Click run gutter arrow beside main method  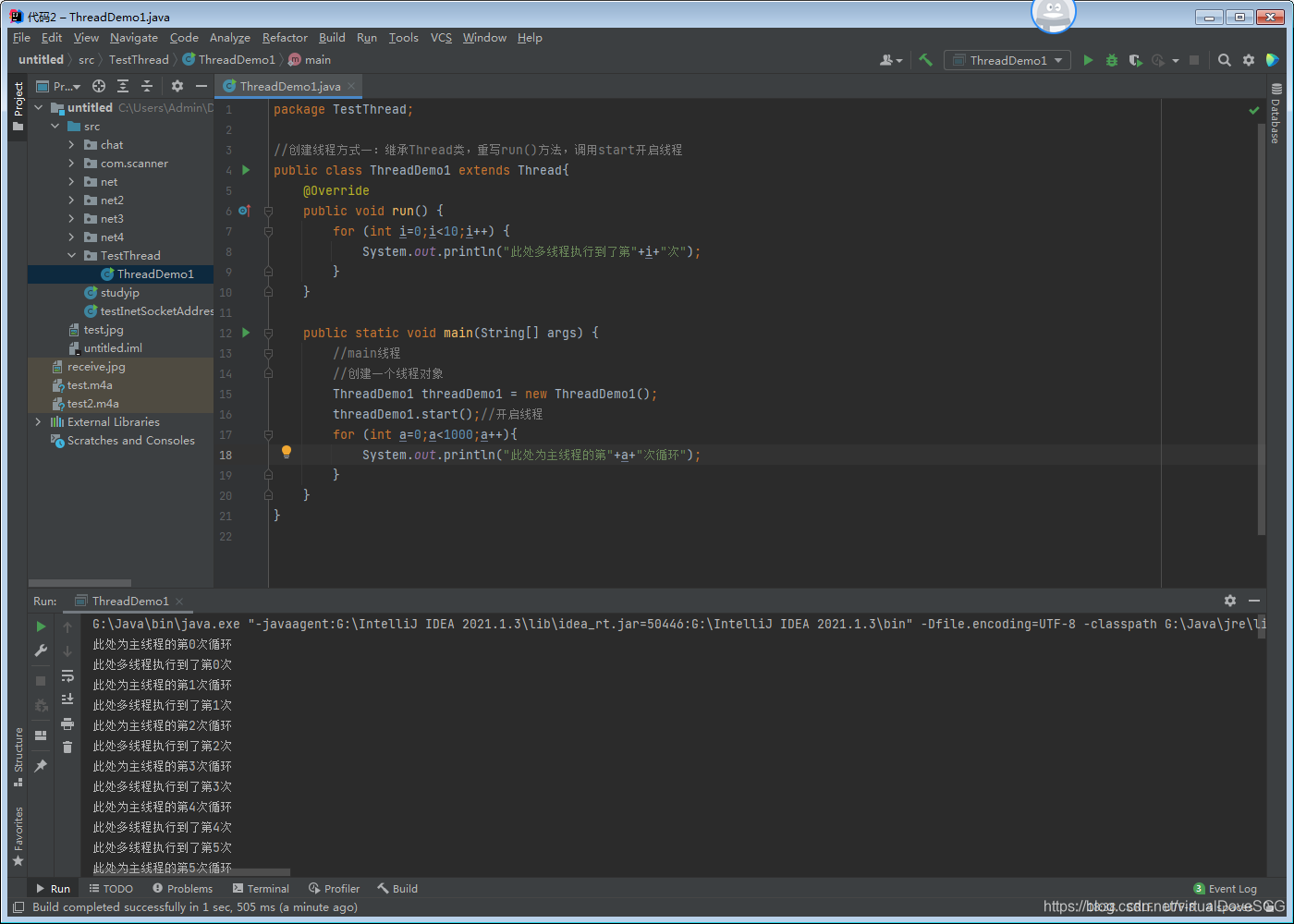246,333
